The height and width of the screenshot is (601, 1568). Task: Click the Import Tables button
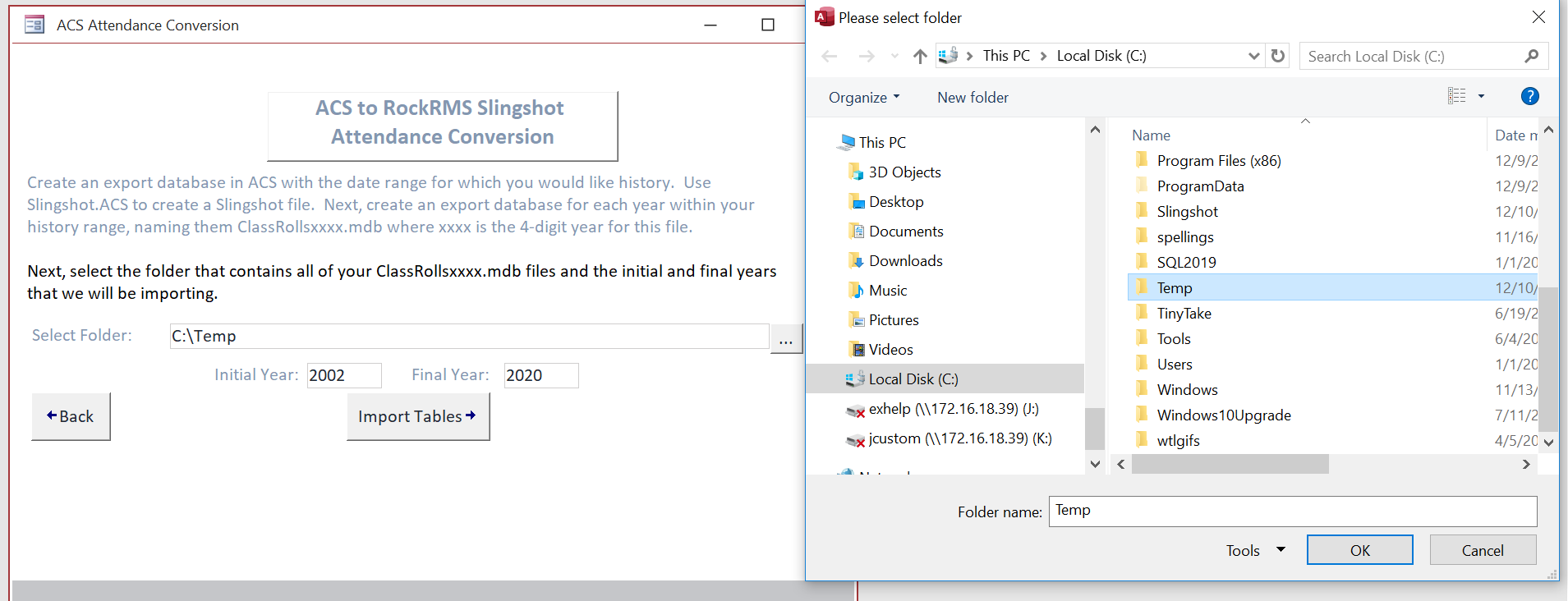[x=418, y=416]
